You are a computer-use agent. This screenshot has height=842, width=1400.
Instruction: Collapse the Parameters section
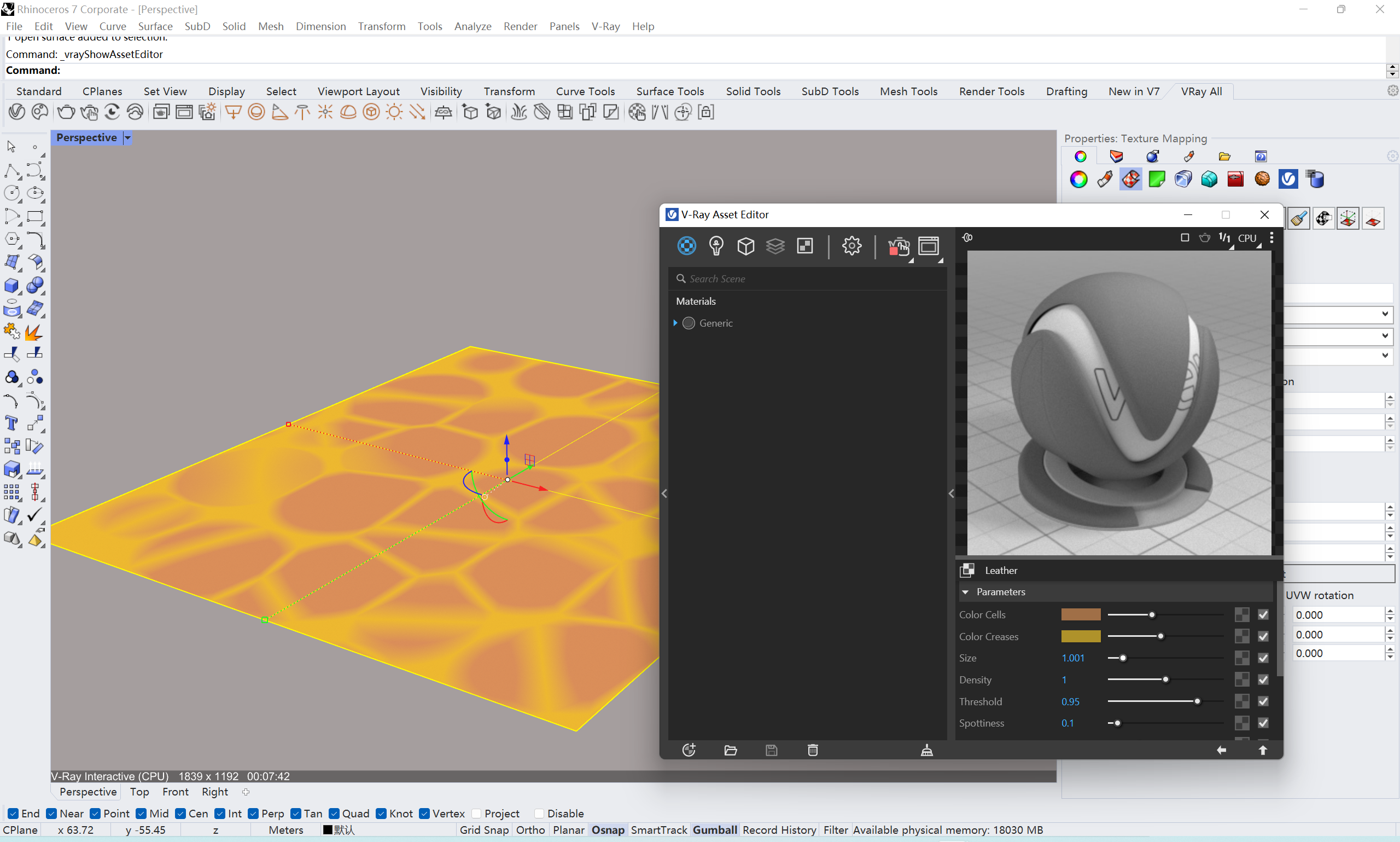965,592
